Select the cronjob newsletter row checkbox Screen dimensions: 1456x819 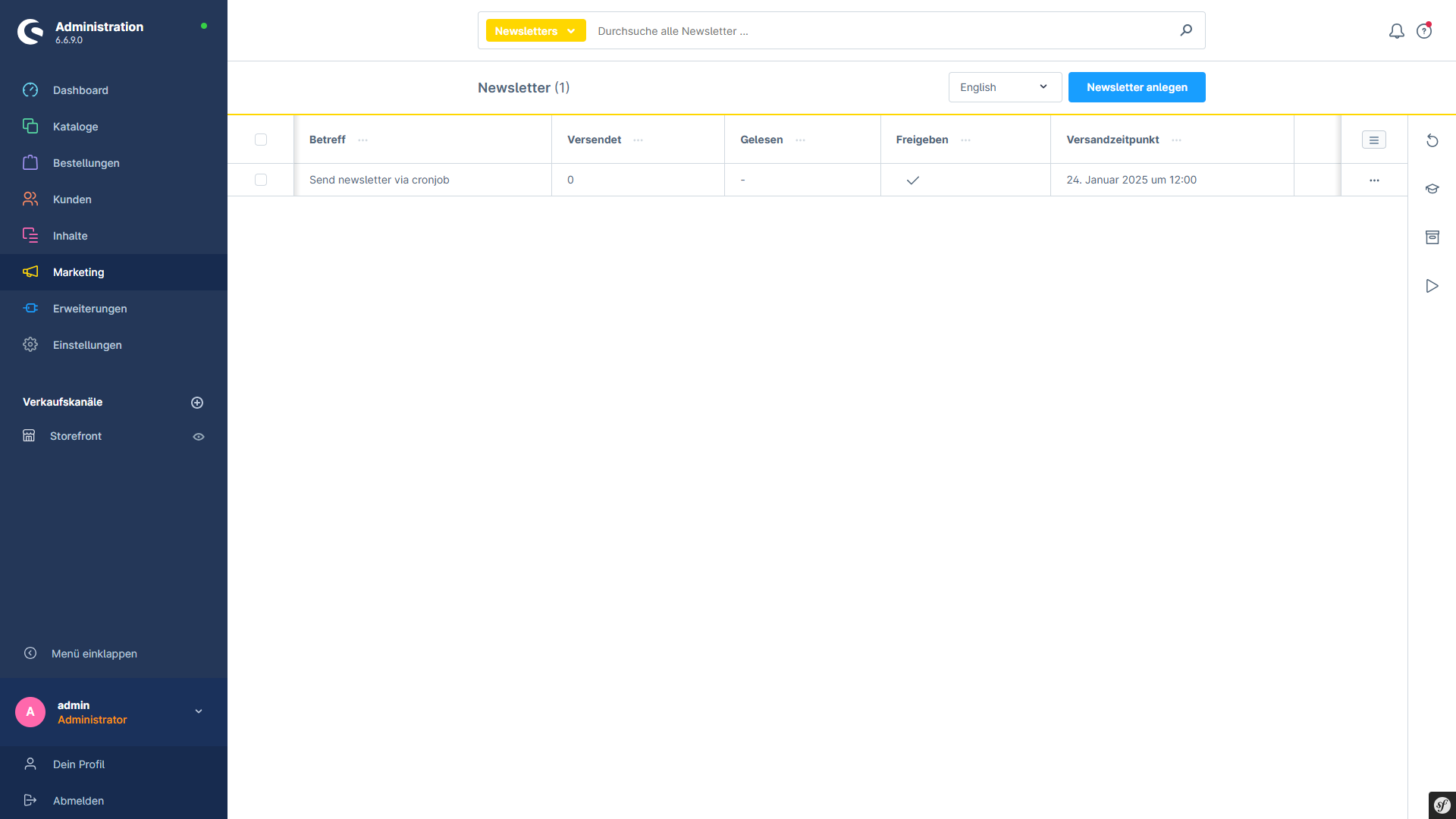coord(261,180)
